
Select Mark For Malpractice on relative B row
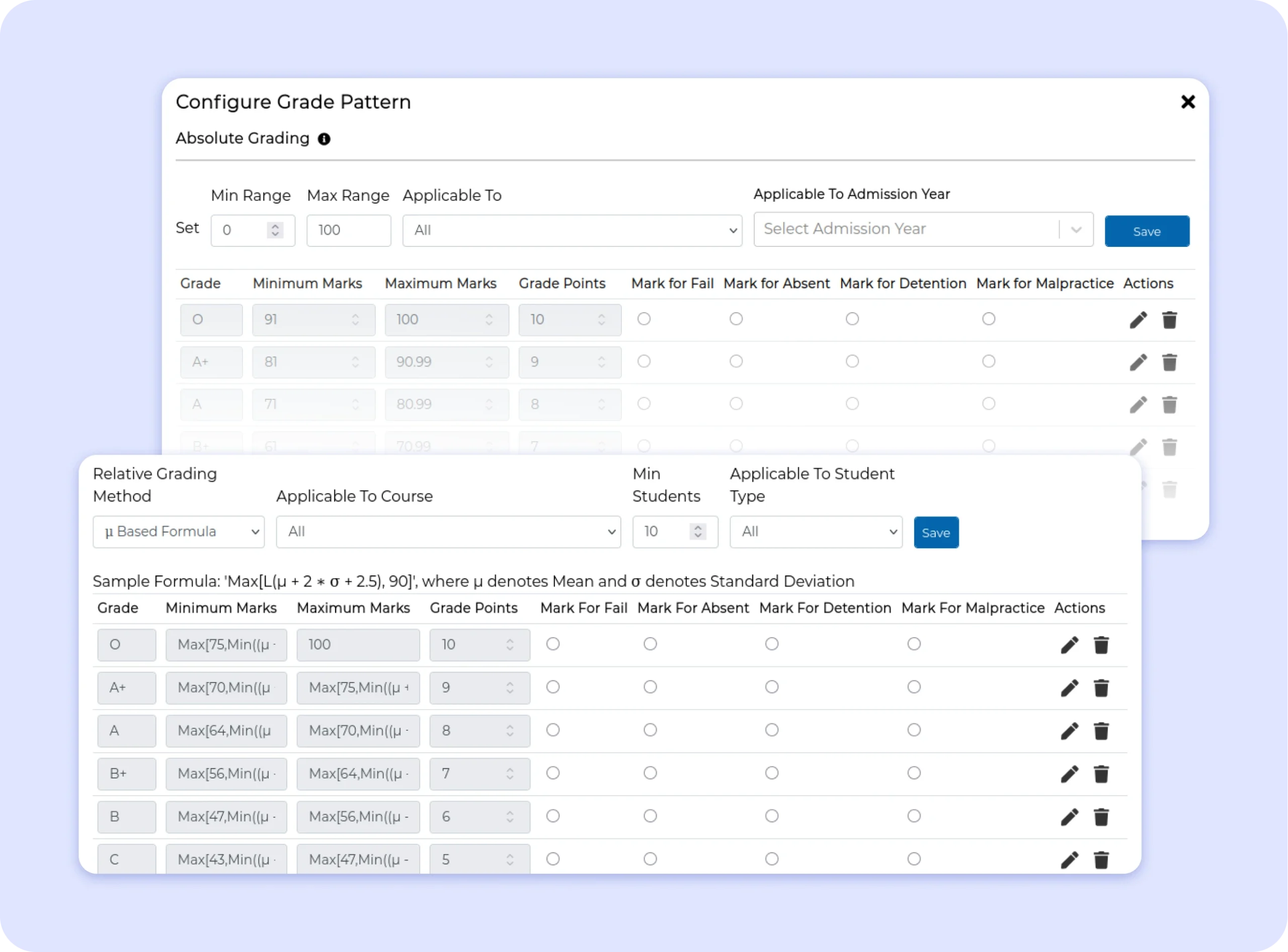point(914,816)
